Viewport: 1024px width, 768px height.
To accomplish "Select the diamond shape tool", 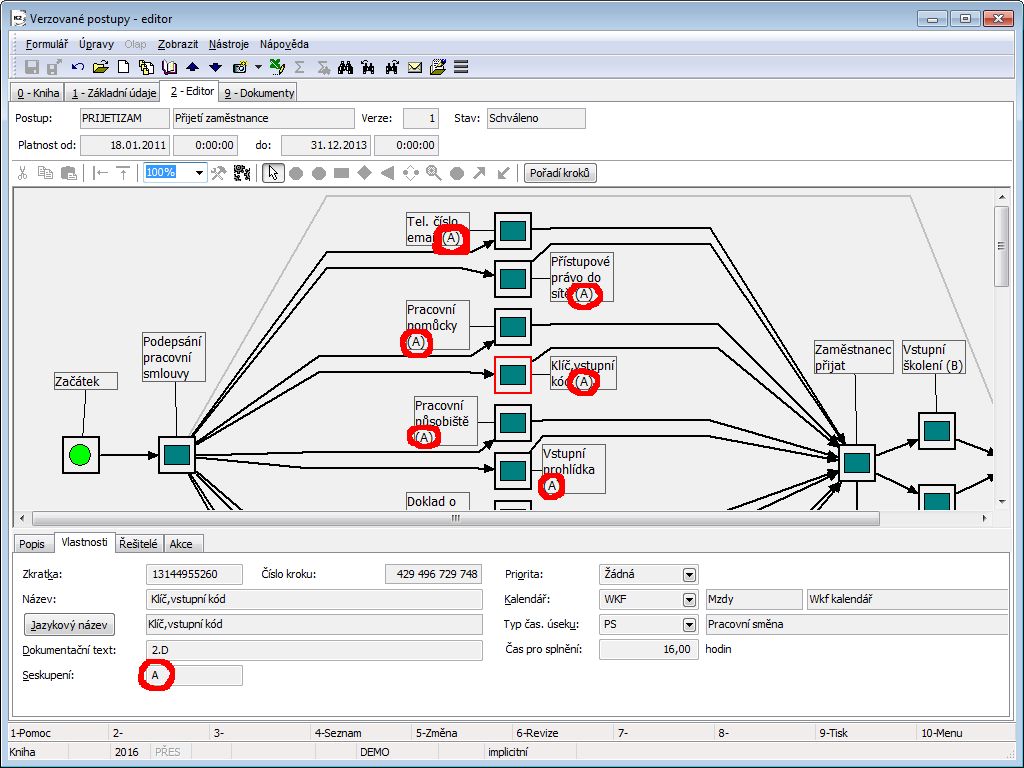I will tap(364, 173).
